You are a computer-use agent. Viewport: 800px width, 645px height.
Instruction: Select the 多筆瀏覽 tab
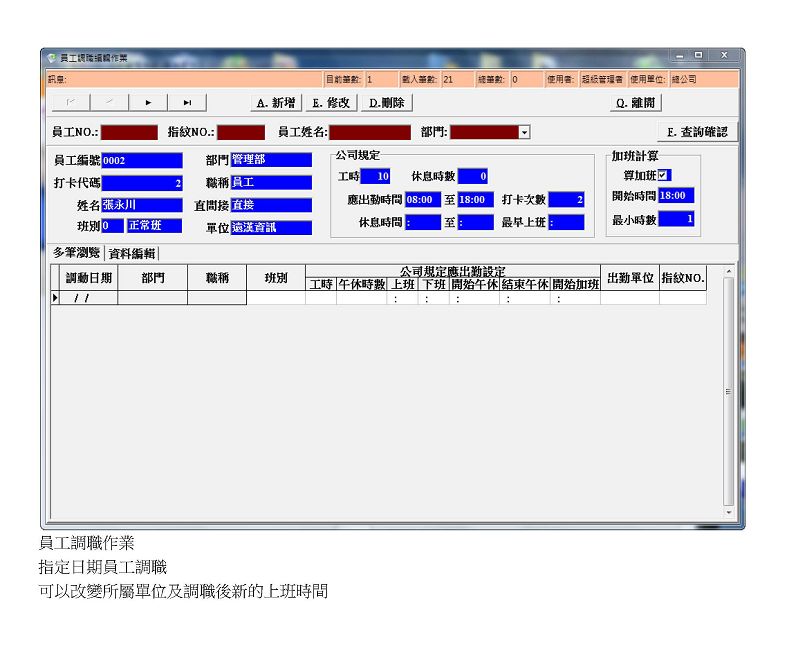76,253
